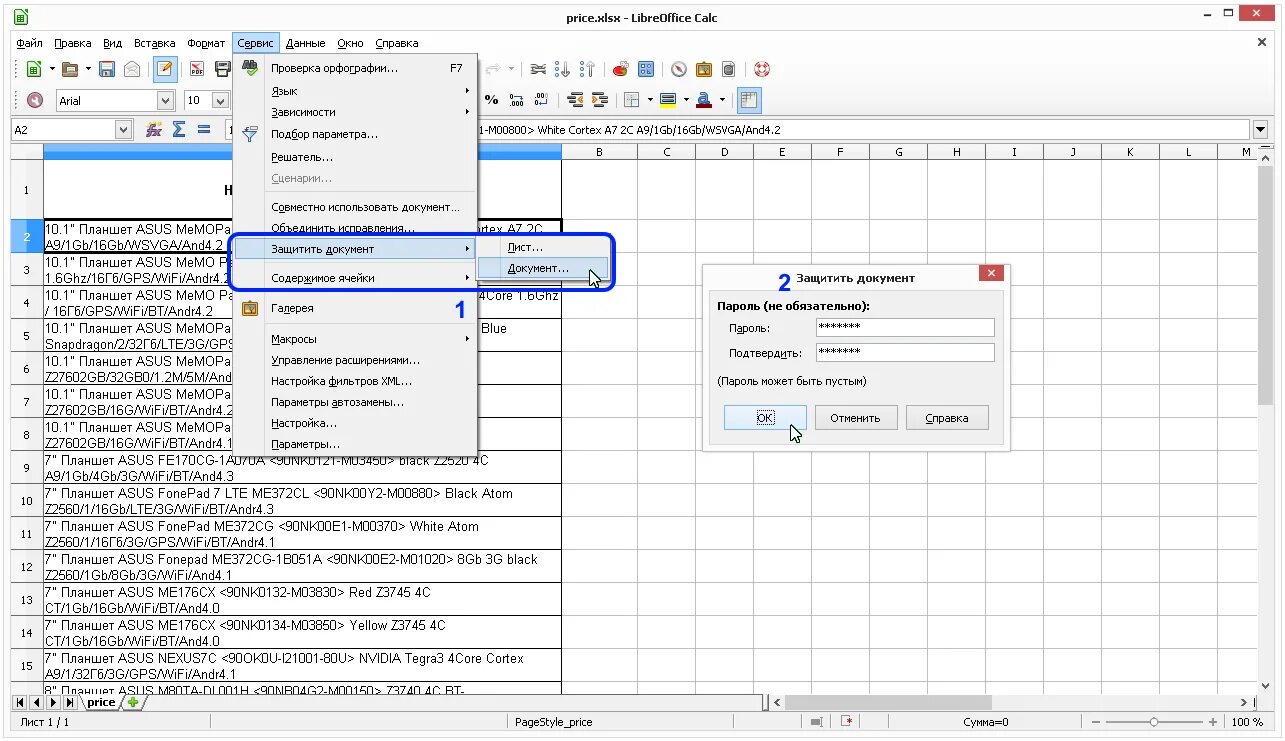Click the New spreadsheet icon

click(x=34, y=69)
